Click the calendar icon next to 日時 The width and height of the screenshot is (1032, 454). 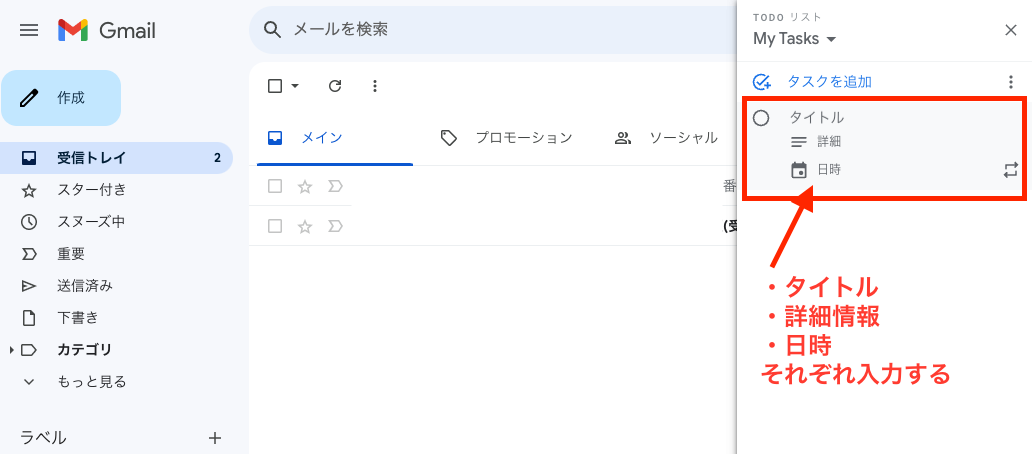(798, 170)
